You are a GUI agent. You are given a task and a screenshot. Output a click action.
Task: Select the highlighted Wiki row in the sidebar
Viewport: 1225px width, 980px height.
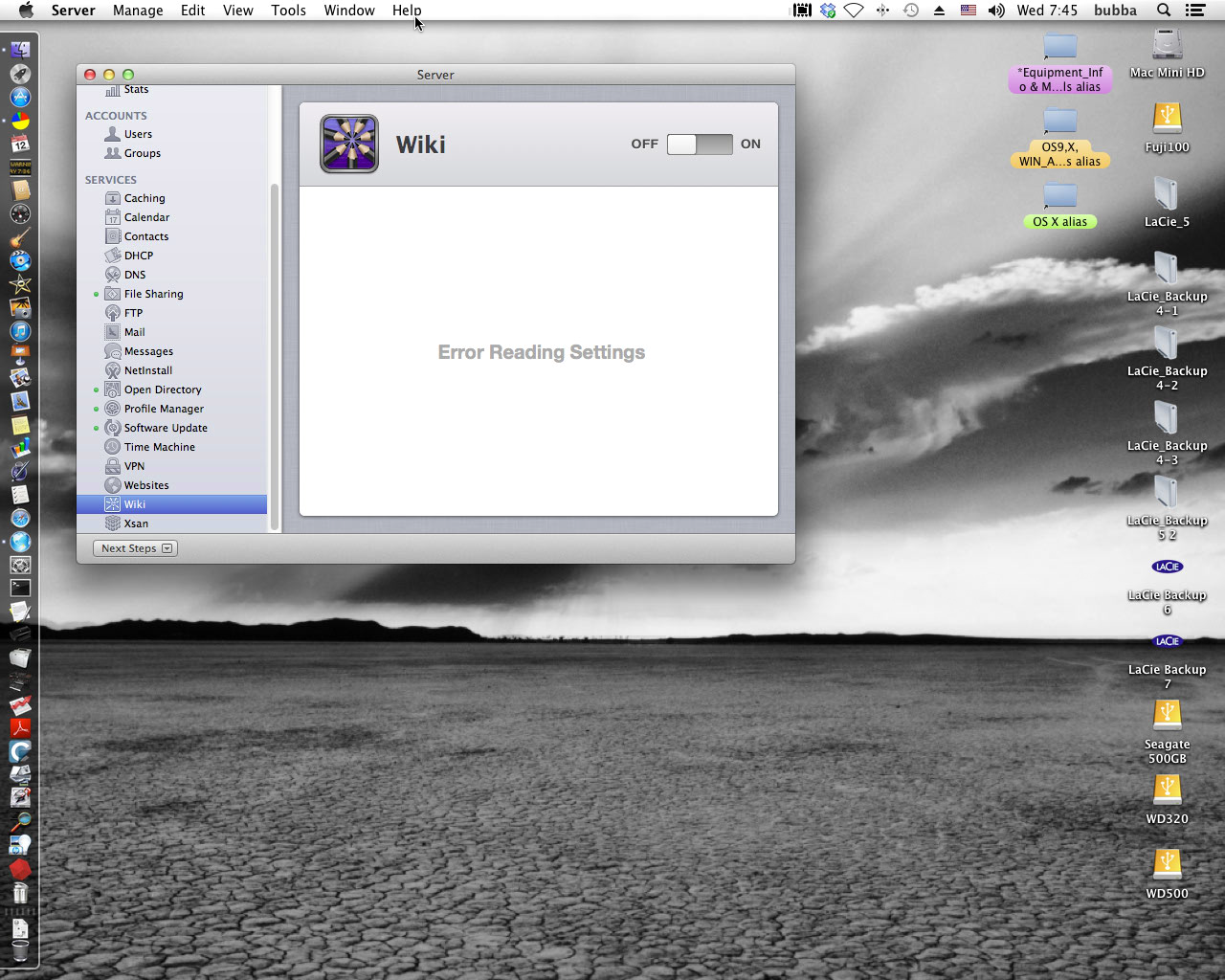point(171,504)
